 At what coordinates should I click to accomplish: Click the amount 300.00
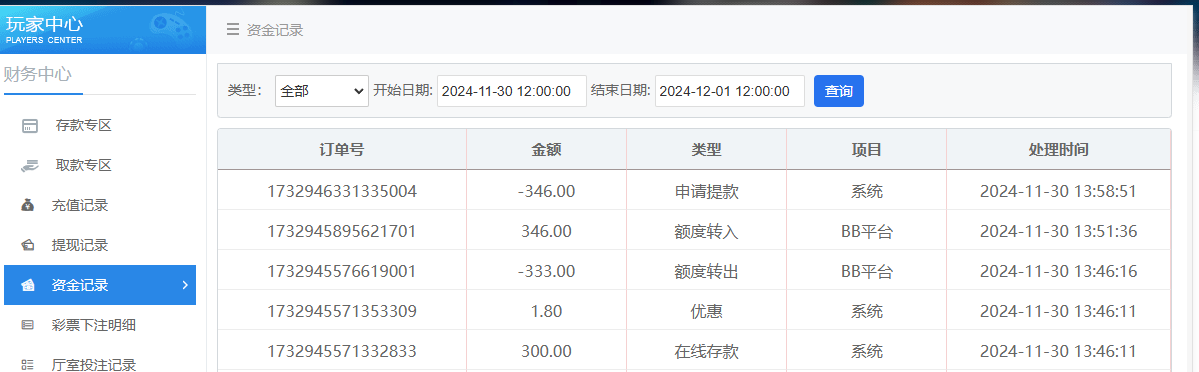[546, 351]
